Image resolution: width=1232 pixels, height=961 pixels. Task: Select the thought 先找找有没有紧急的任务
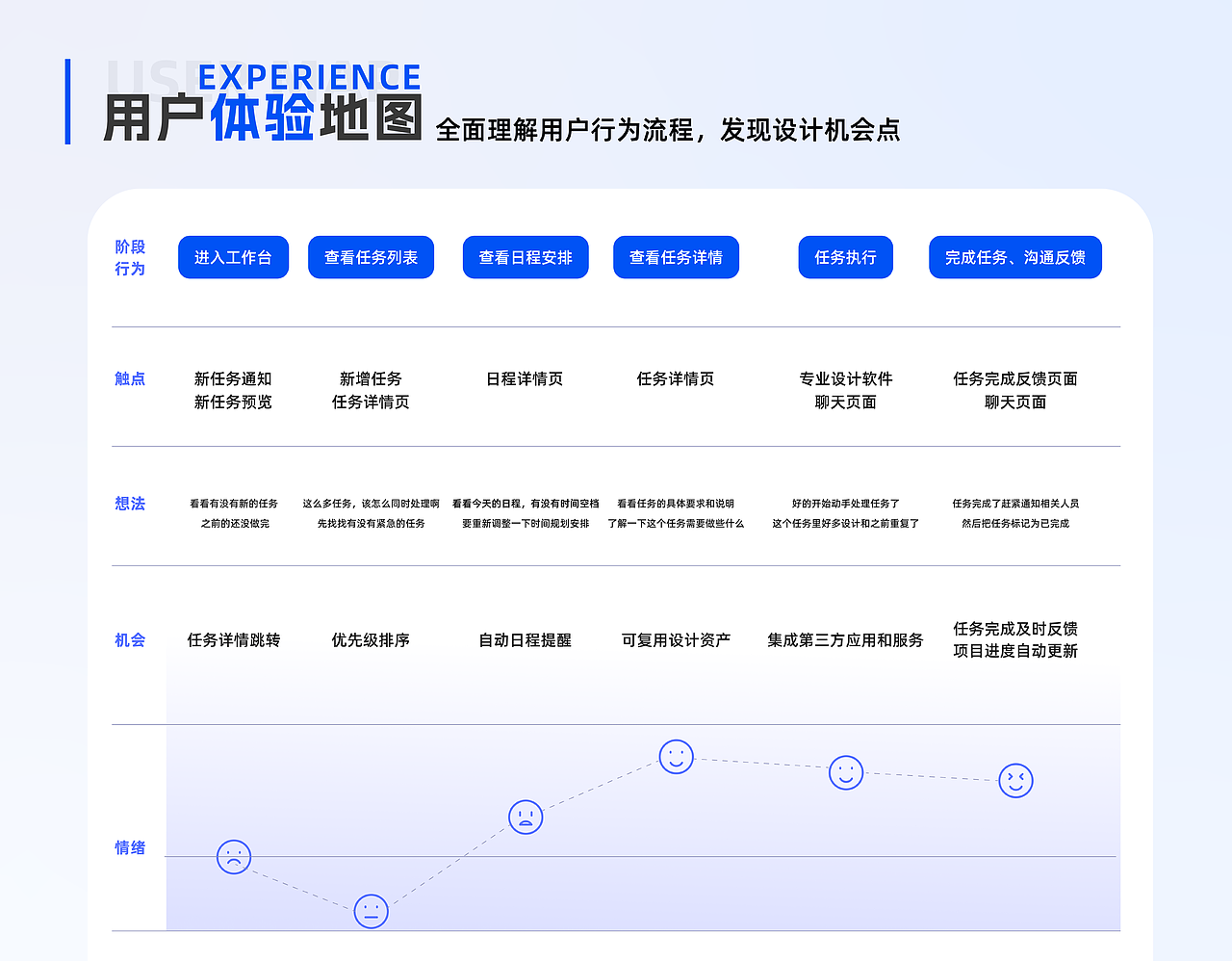(371, 524)
